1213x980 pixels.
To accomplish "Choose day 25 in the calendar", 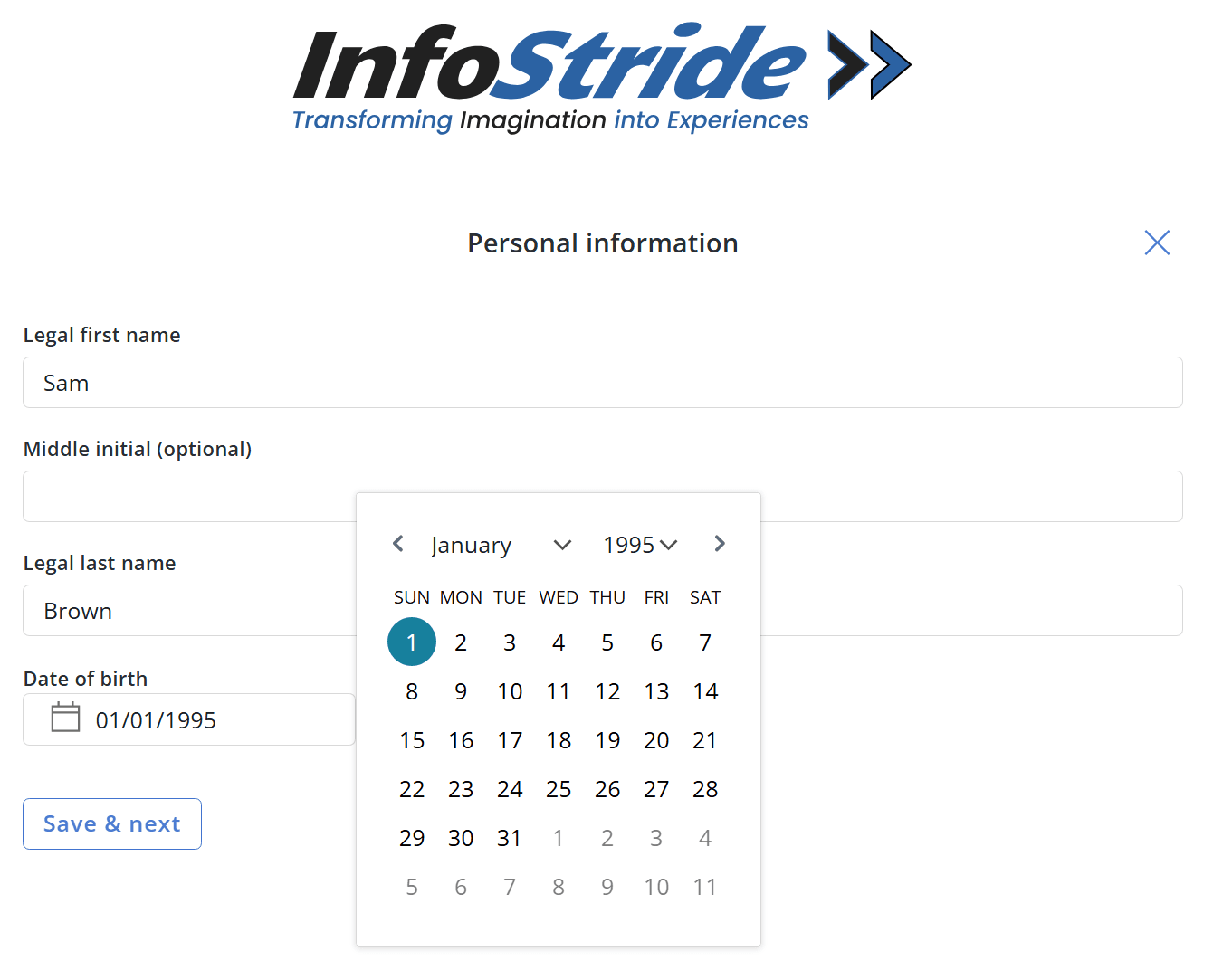I will coord(559,789).
